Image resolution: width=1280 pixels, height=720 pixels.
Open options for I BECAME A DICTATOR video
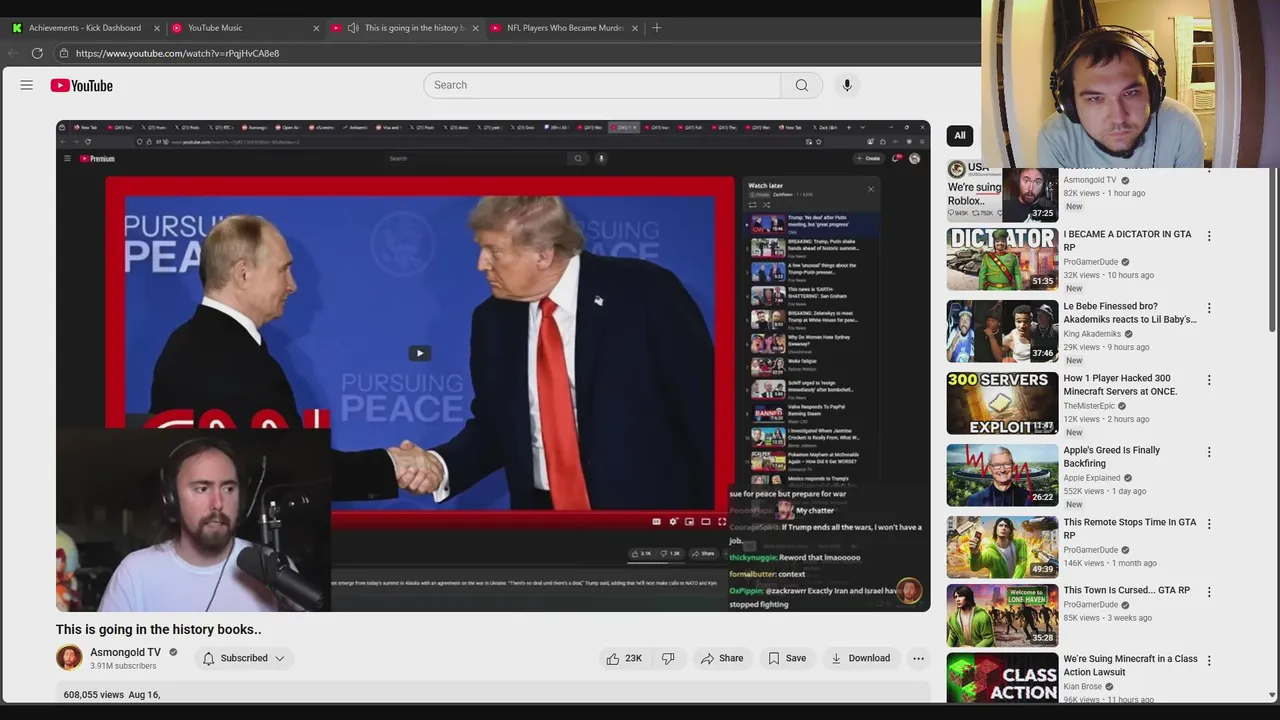[x=1209, y=237]
